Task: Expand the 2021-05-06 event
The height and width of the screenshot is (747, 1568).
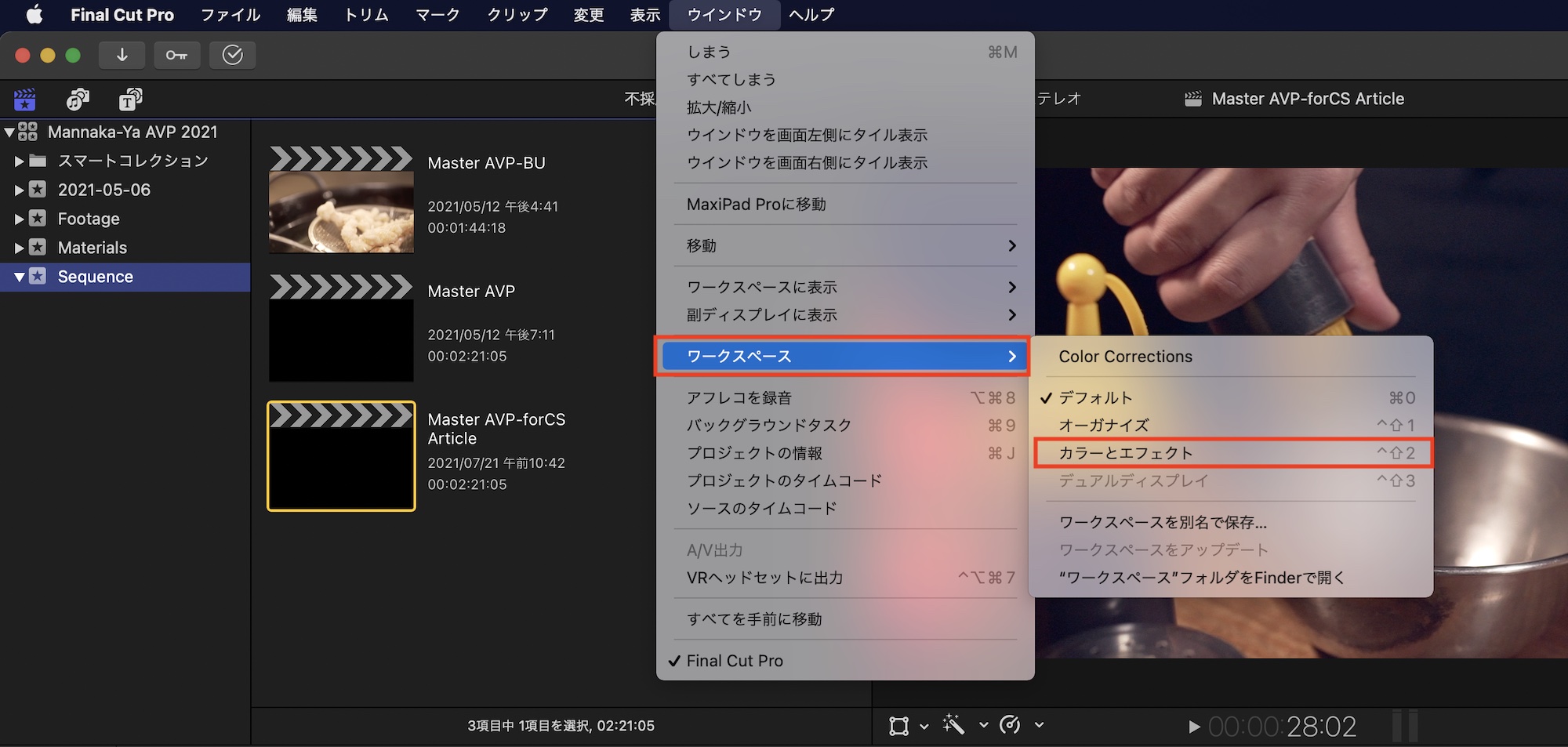Action: click(20, 190)
